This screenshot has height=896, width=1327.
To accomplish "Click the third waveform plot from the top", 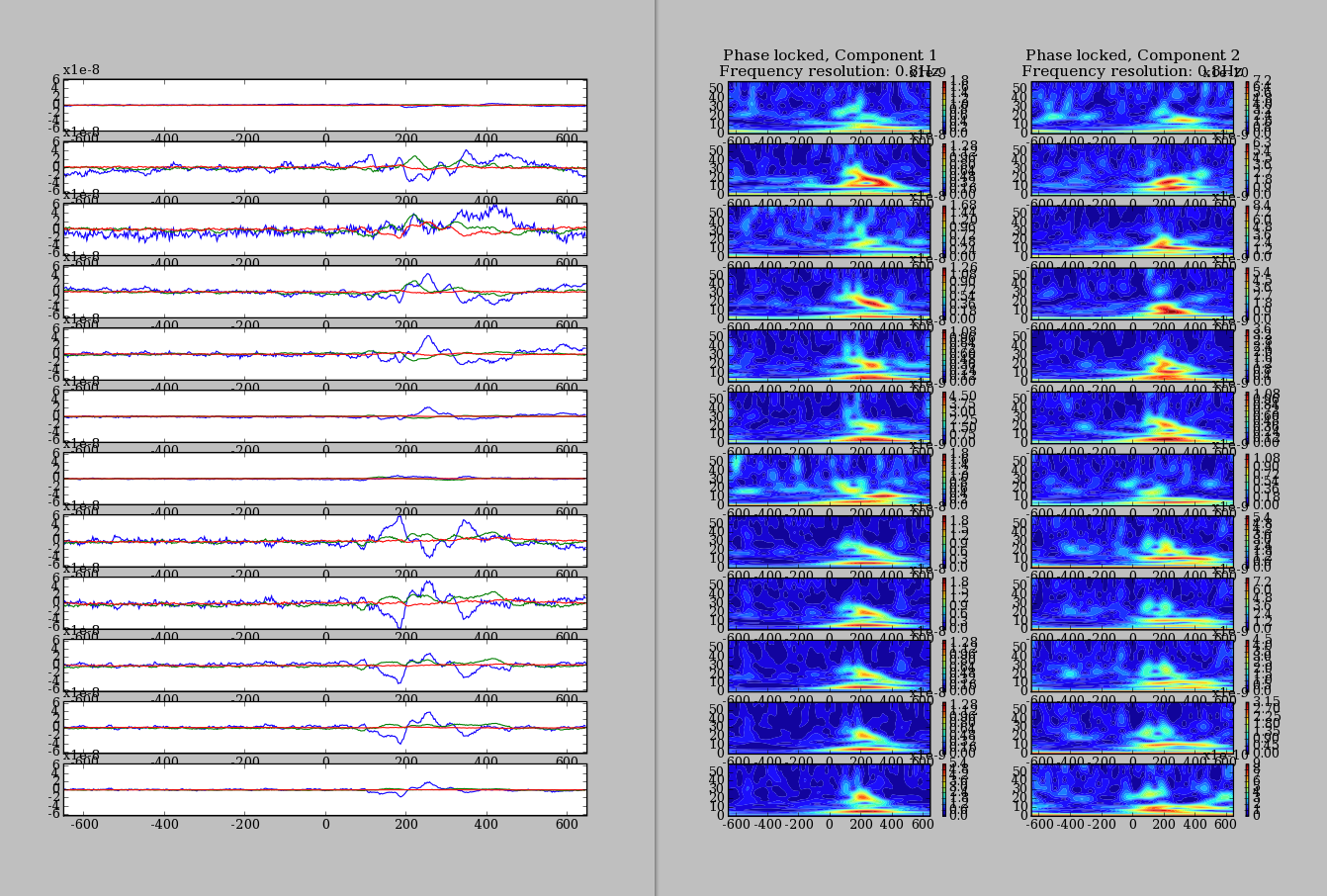I will [325, 229].
